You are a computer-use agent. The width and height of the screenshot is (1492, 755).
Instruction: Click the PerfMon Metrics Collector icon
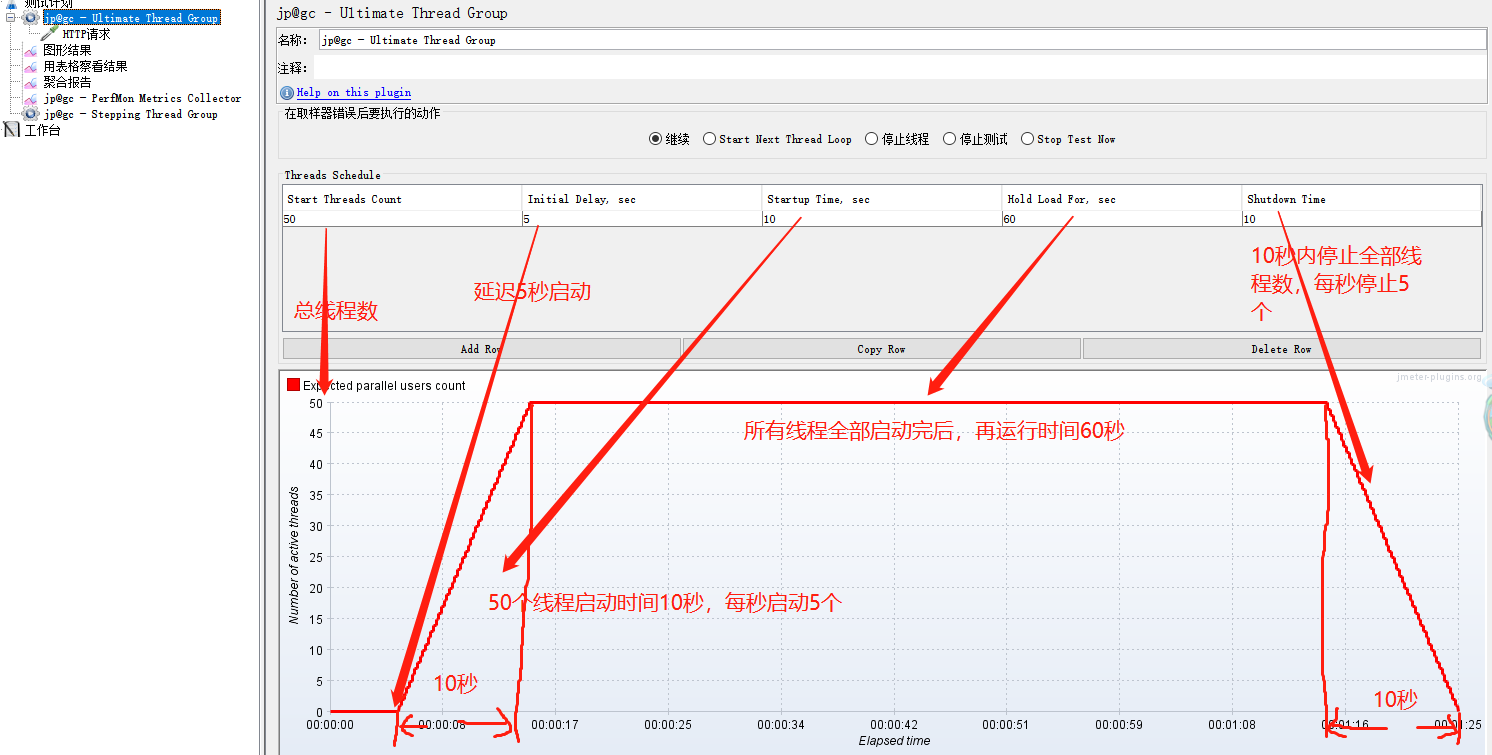(31, 98)
